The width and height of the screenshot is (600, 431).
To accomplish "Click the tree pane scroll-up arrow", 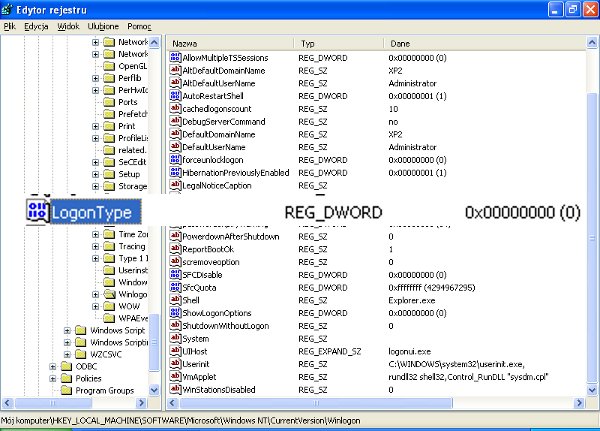I will [x=154, y=42].
